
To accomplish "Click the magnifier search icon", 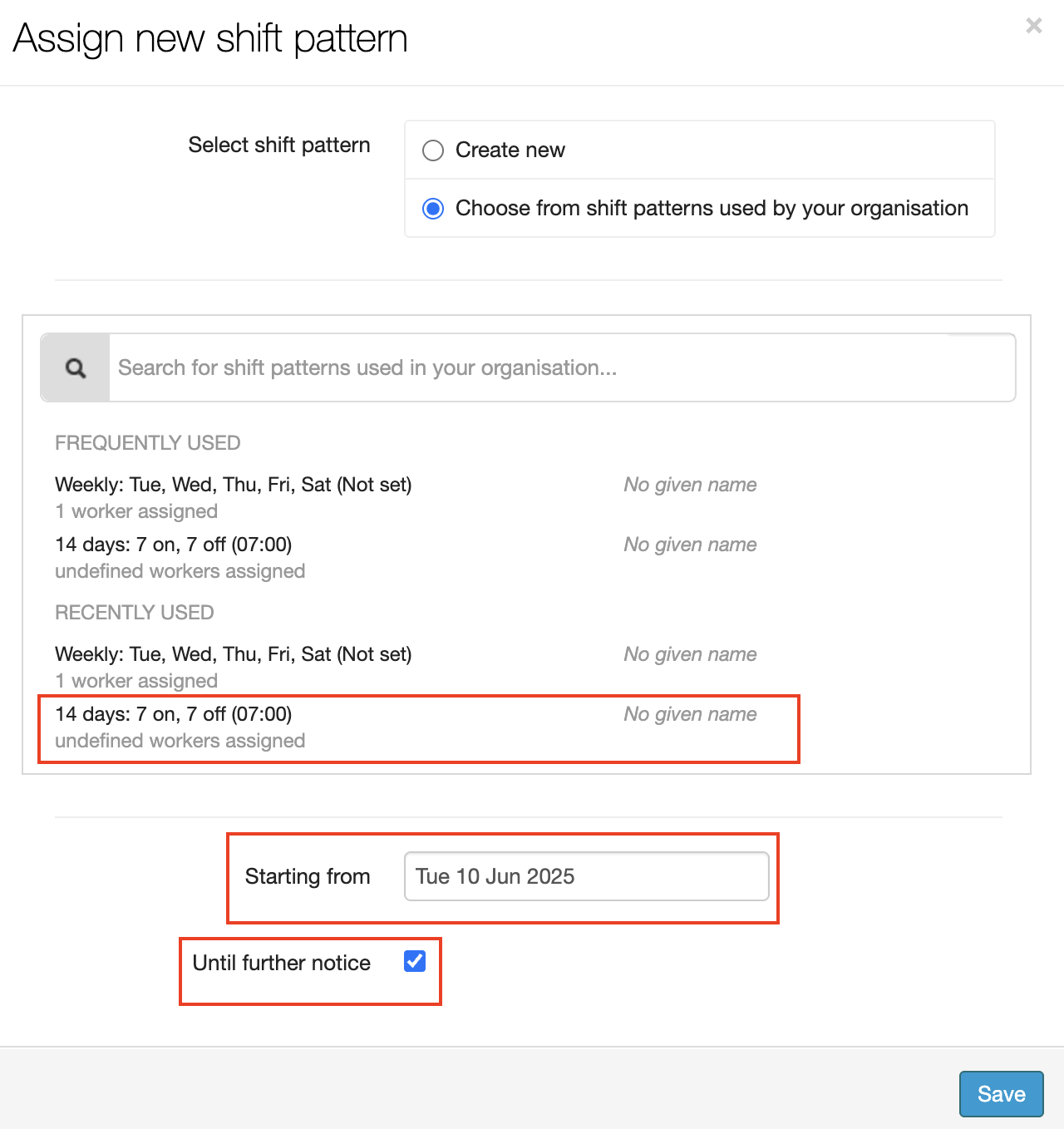I will tap(76, 367).
